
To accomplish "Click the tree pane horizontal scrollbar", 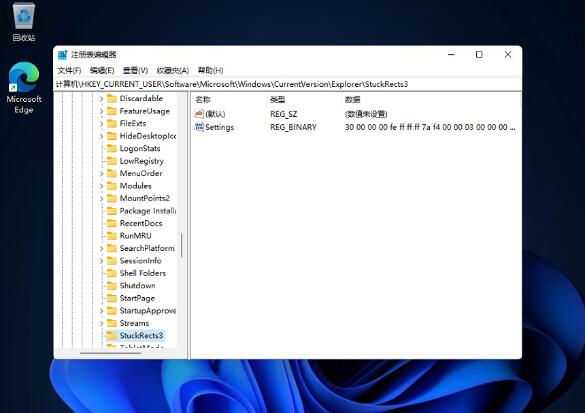I will click(110, 353).
